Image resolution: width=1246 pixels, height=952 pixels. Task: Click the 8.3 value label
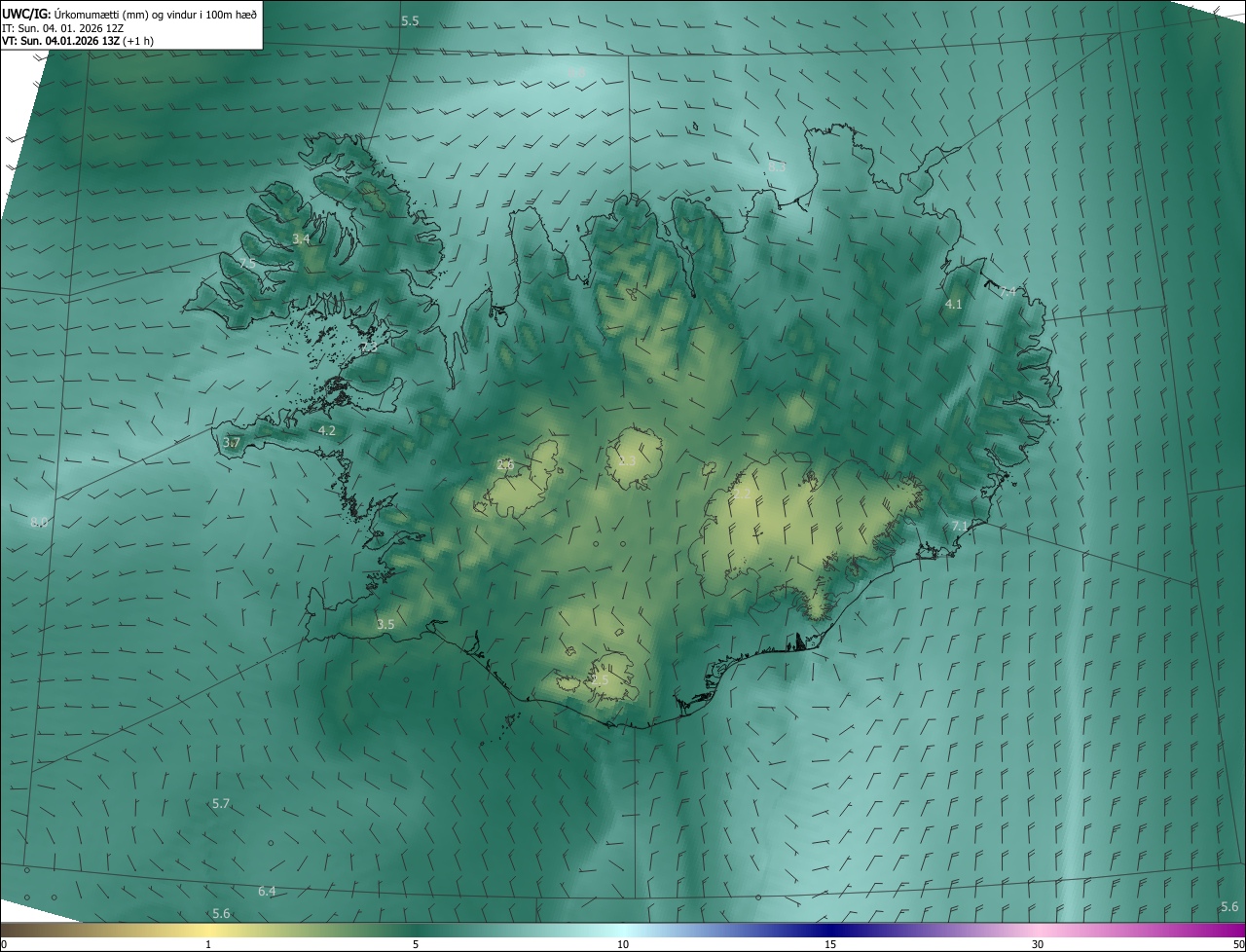(x=777, y=167)
